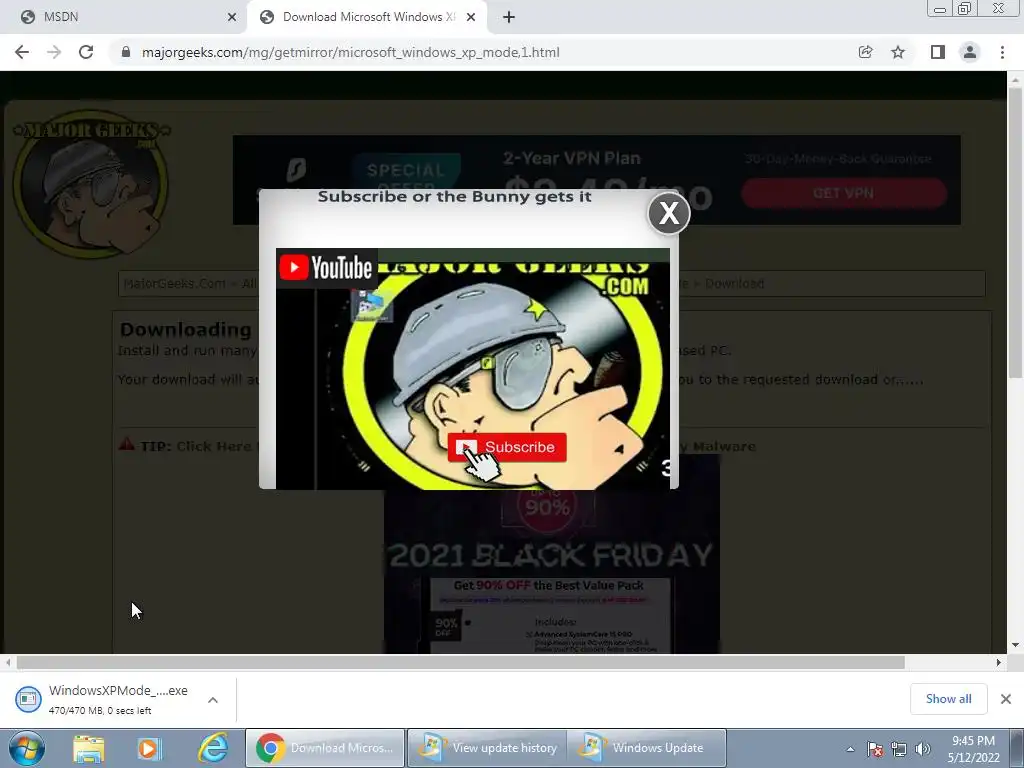Viewport: 1024px width, 768px height.
Task: Click the Subscribe or the Bunny title
Action: pyautogui.click(x=455, y=197)
